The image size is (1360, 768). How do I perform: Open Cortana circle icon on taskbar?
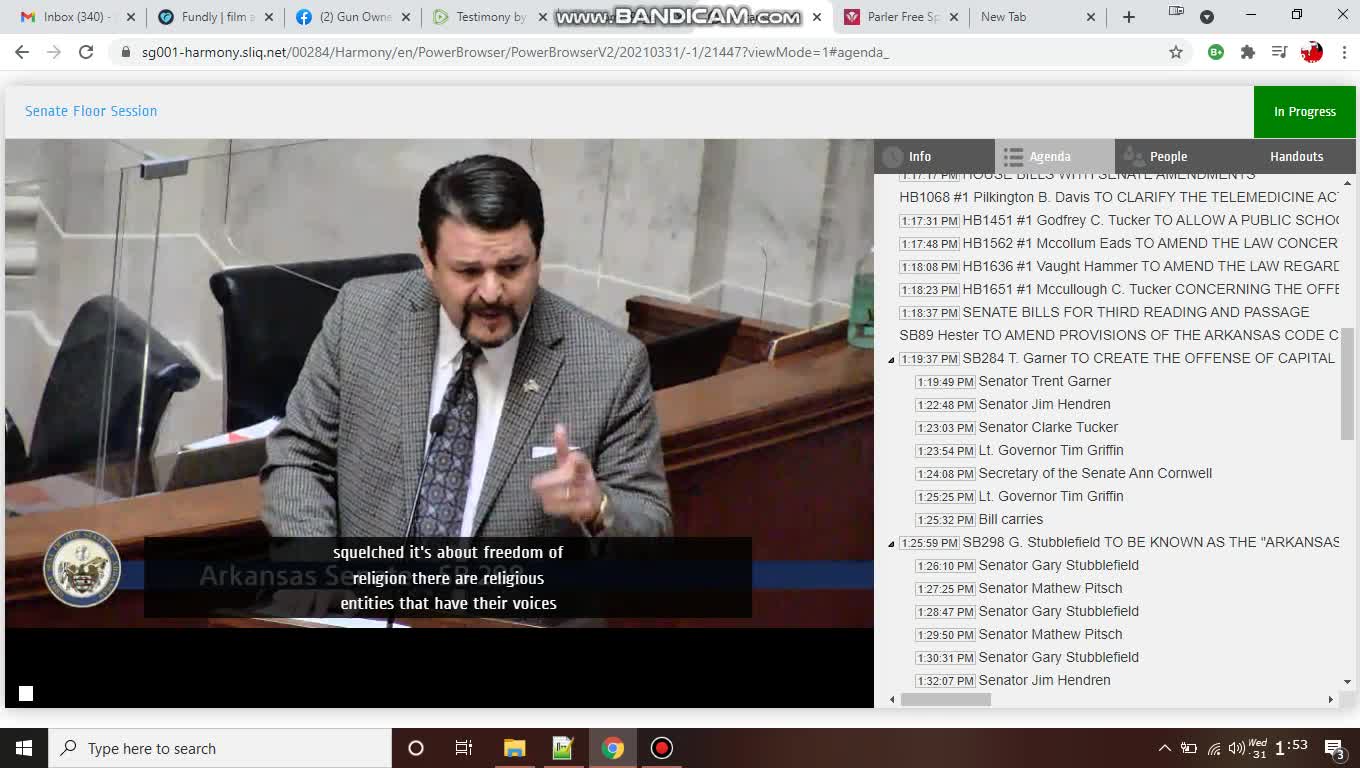(x=416, y=748)
